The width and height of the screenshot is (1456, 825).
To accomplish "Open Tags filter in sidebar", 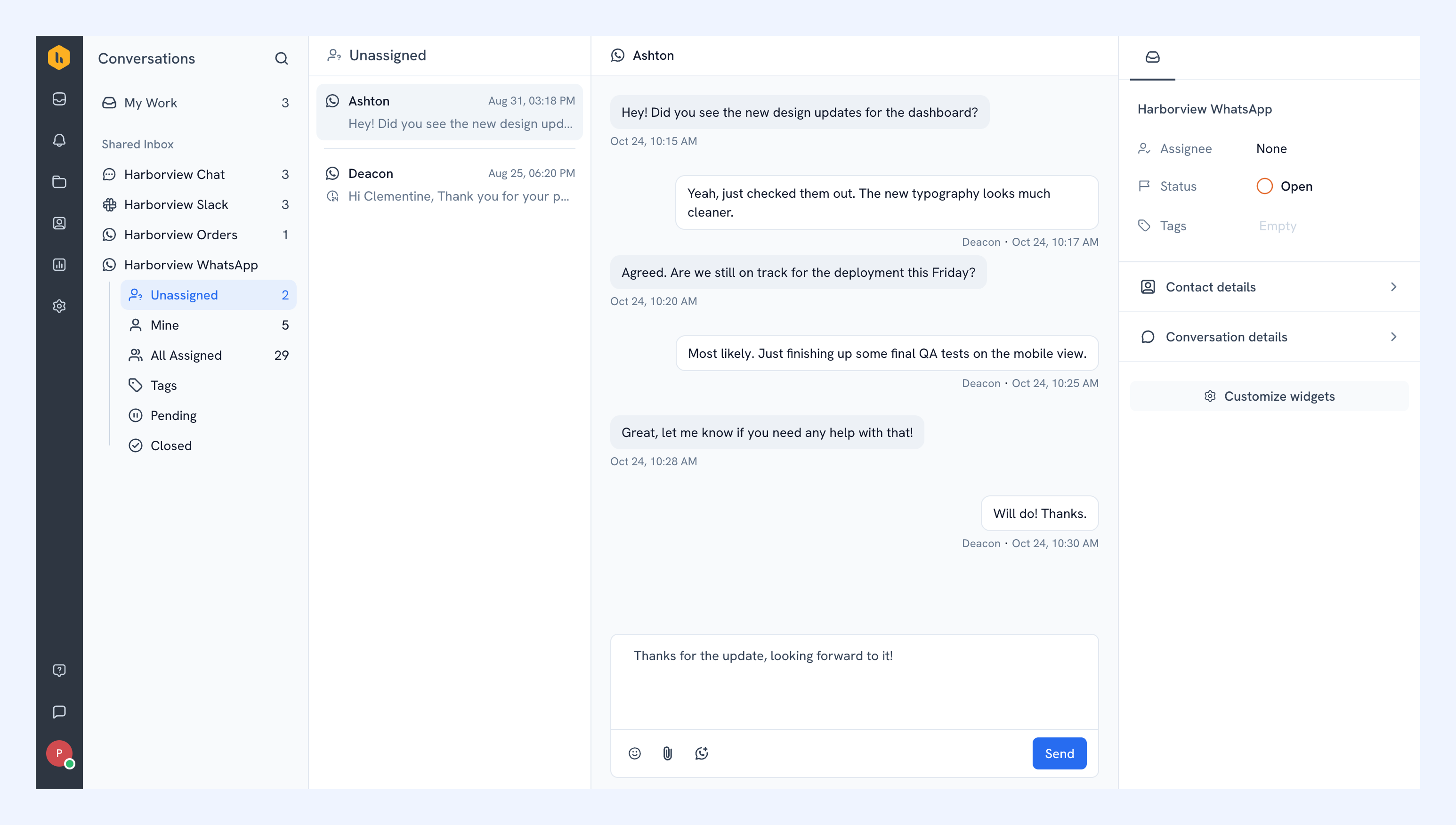I will [x=209, y=385].
